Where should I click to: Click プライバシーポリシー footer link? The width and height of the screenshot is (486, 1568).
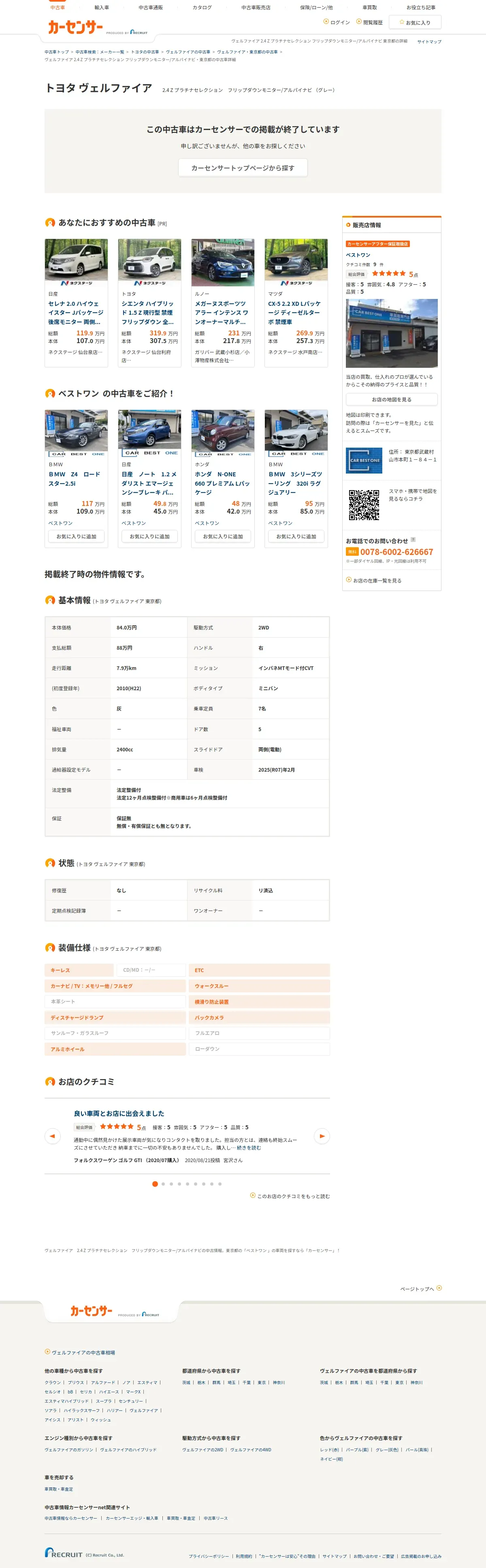[x=209, y=1556]
